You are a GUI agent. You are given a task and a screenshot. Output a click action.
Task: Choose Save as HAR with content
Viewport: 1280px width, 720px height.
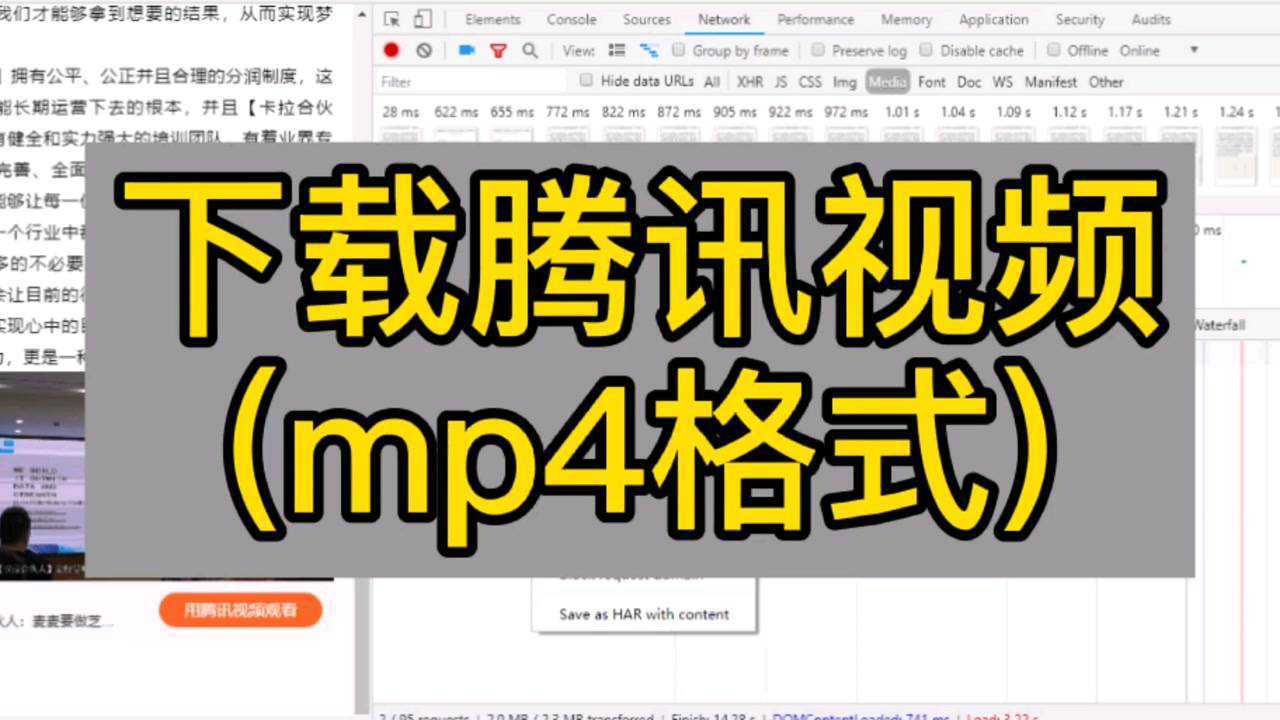pyautogui.click(x=644, y=614)
